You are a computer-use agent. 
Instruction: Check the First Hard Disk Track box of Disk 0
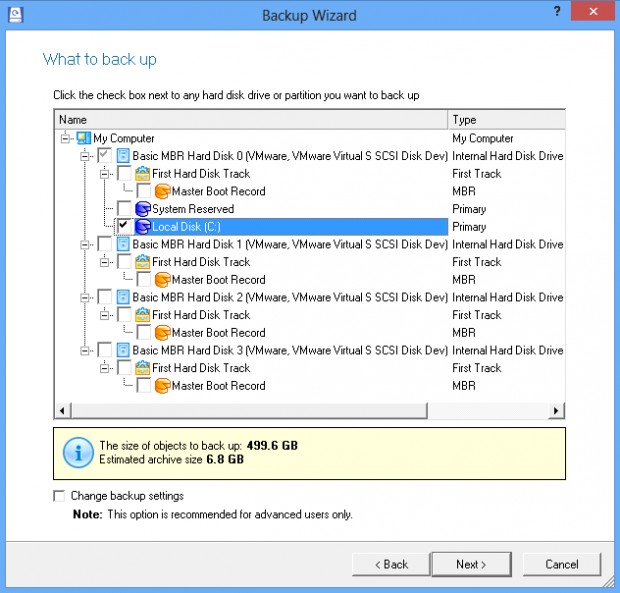coord(124,174)
